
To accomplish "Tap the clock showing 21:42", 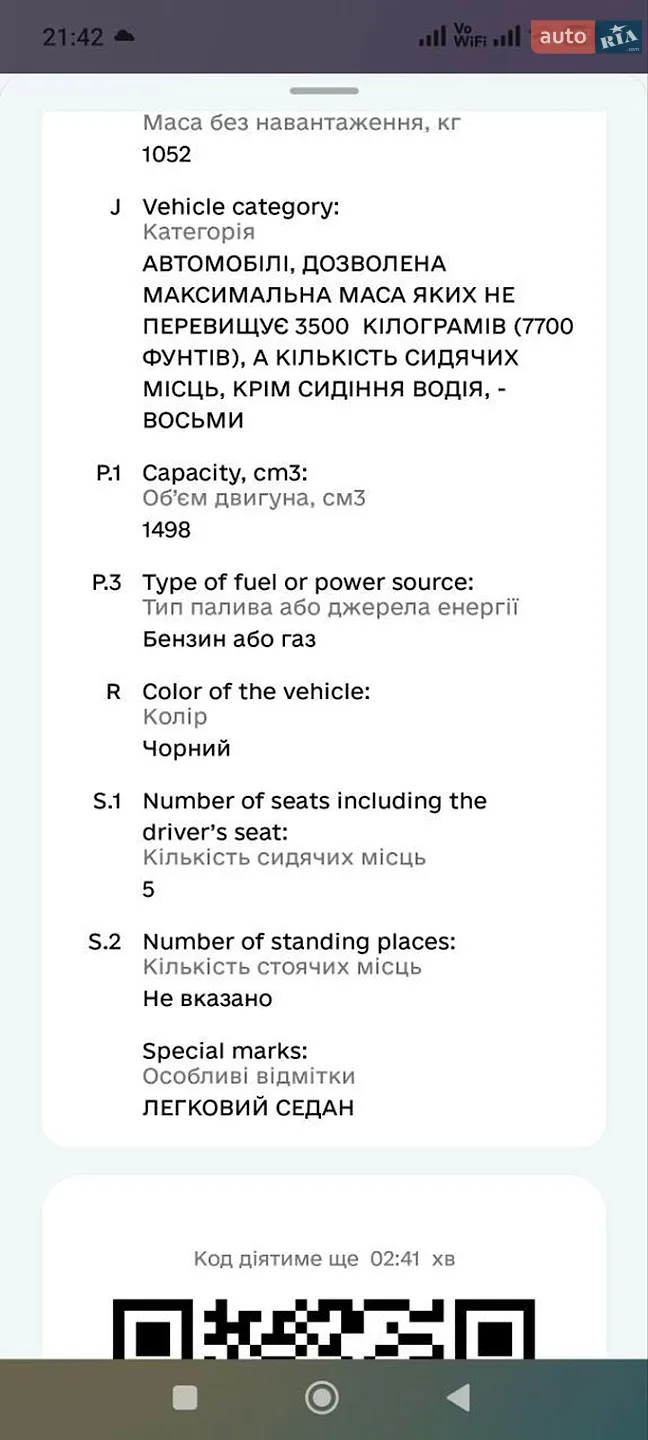I will pos(73,37).
